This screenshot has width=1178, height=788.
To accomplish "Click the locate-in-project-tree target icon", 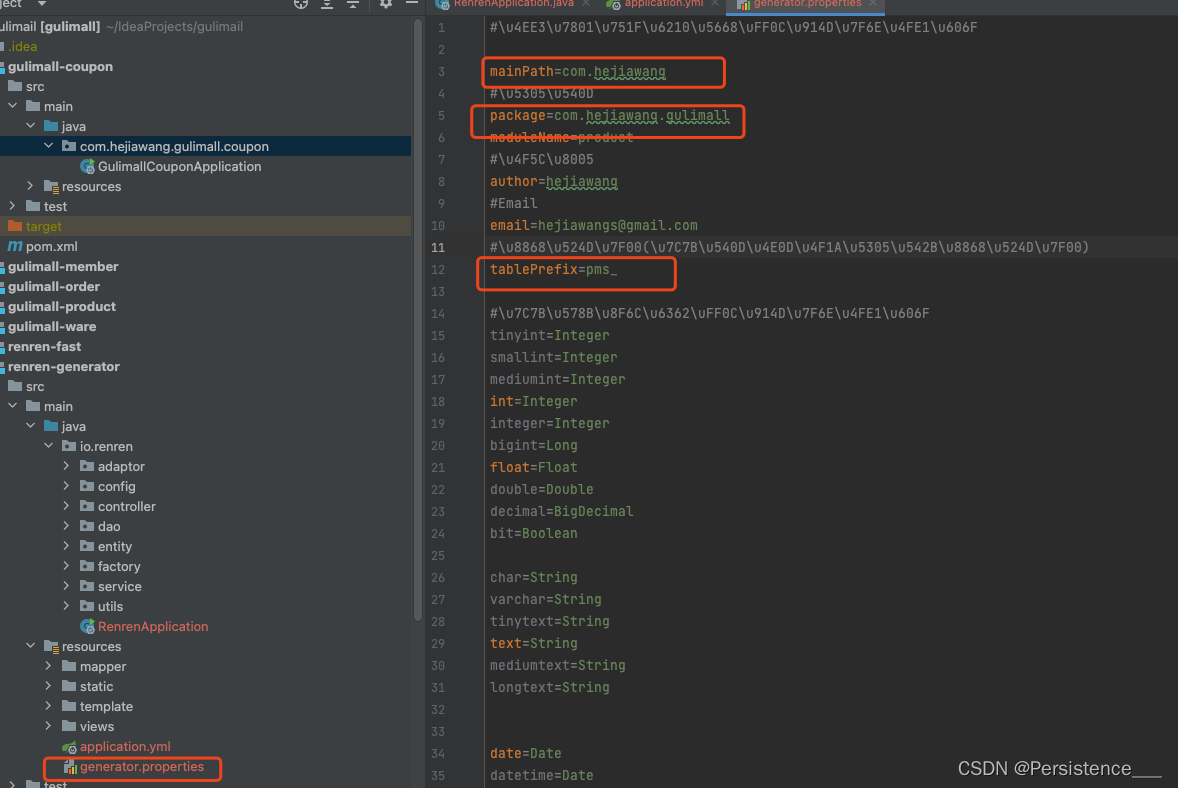I will click(x=301, y=4).
